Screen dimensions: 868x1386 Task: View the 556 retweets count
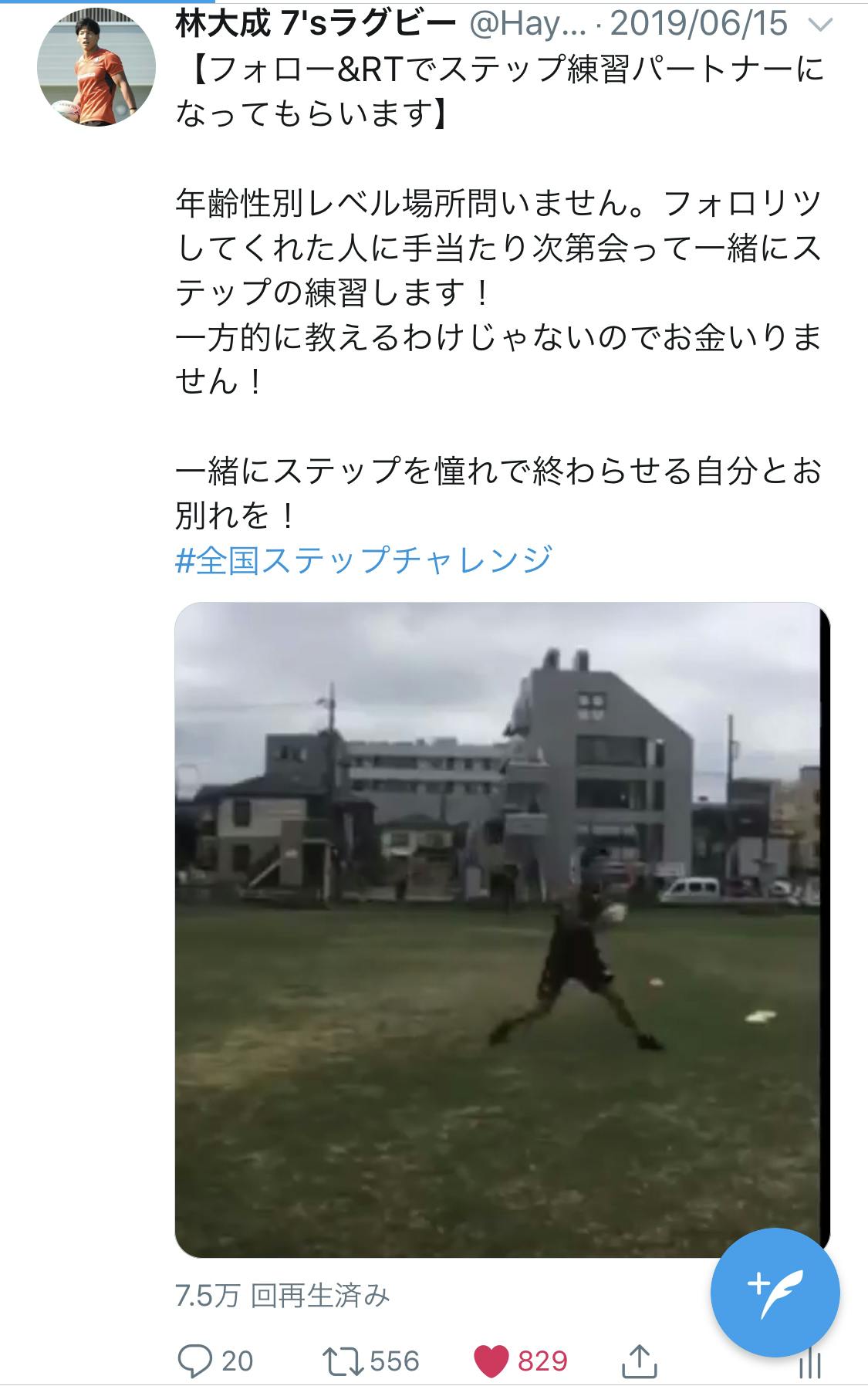pos(394,1361)
